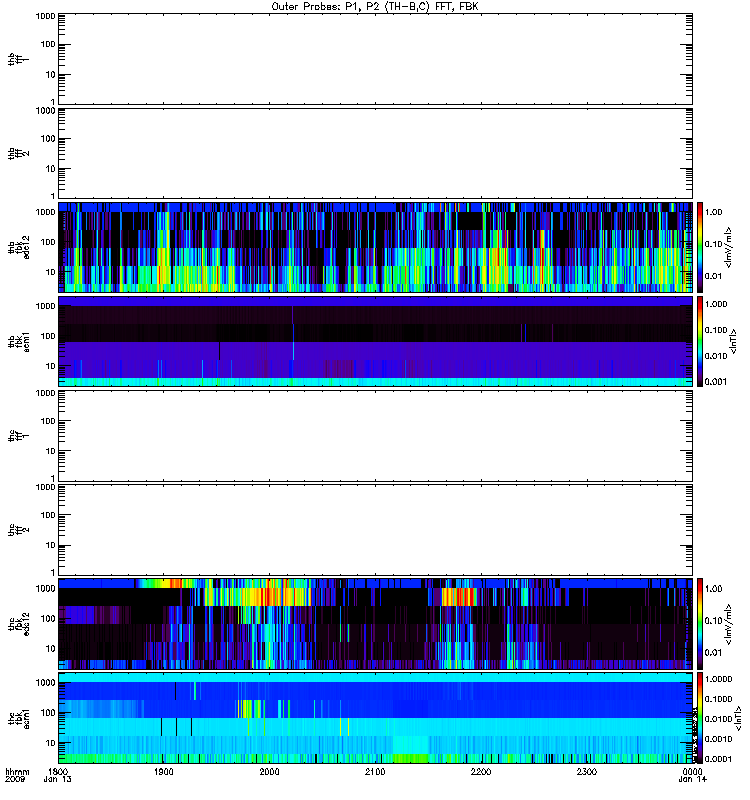
Task: Click the 1 frequency tick on thc fff 2 panel
Action: 53,572
